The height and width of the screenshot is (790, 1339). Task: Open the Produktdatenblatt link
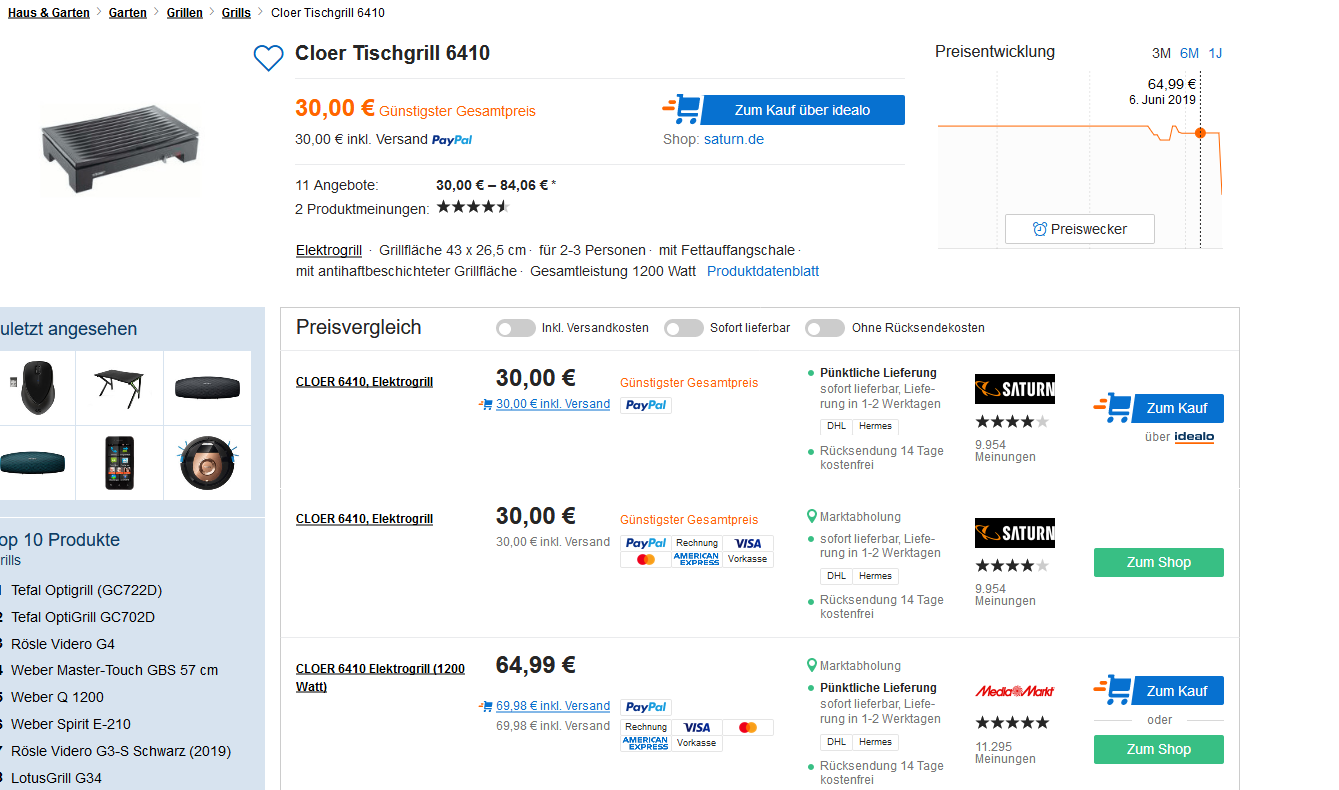click(762, 271)
